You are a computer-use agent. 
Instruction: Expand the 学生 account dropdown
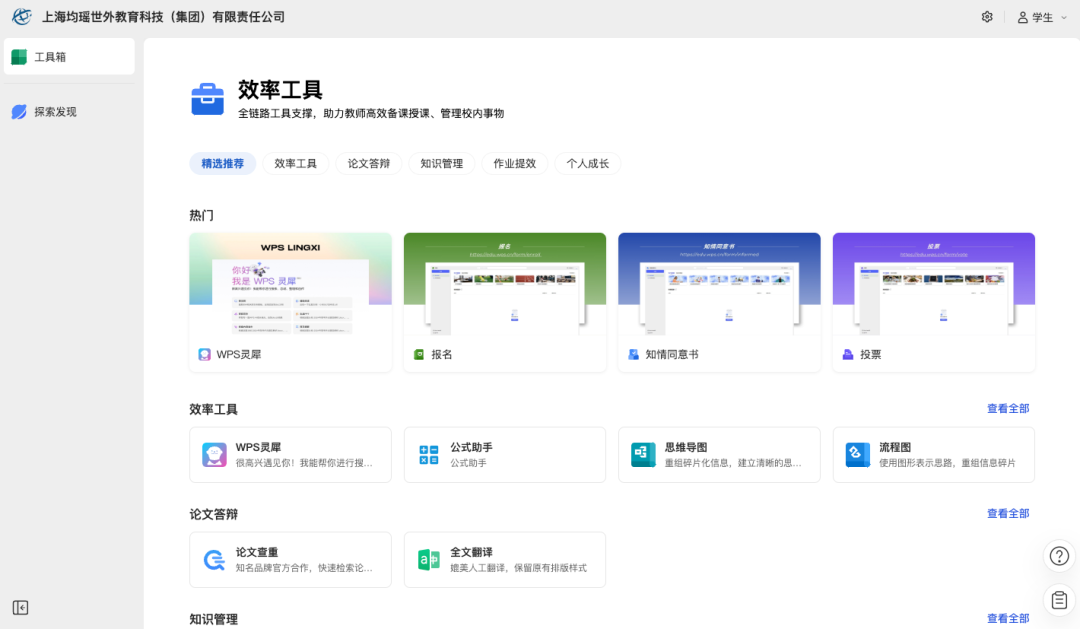1041,16
